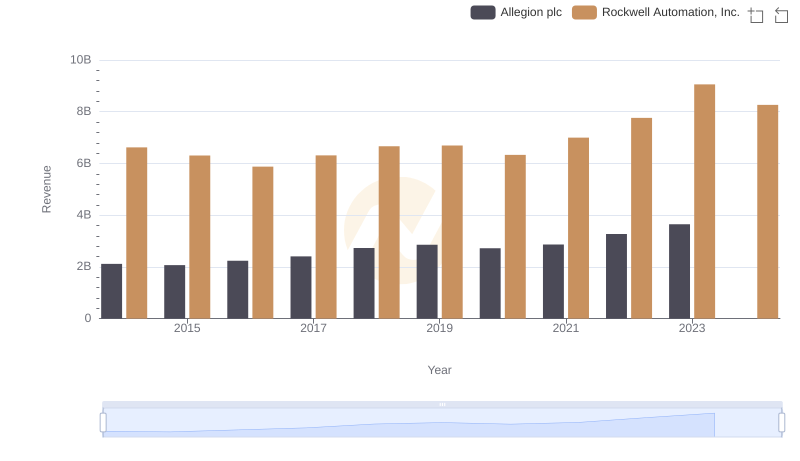The image size is (800, 461).
Task: Click the zoom slider's top drag bar
Action: pyautogui.click(x=442, y=404)
